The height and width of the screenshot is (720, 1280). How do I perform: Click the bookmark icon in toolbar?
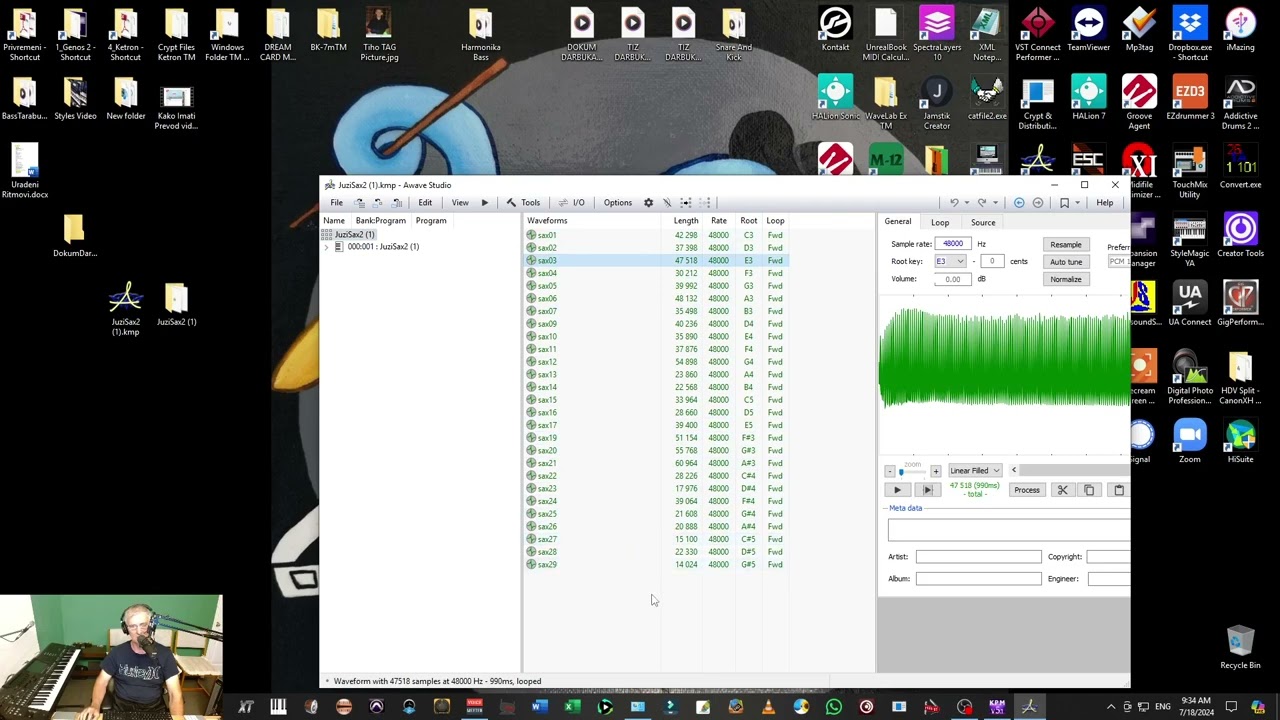pyautogui.click(x=1064, y=203)
